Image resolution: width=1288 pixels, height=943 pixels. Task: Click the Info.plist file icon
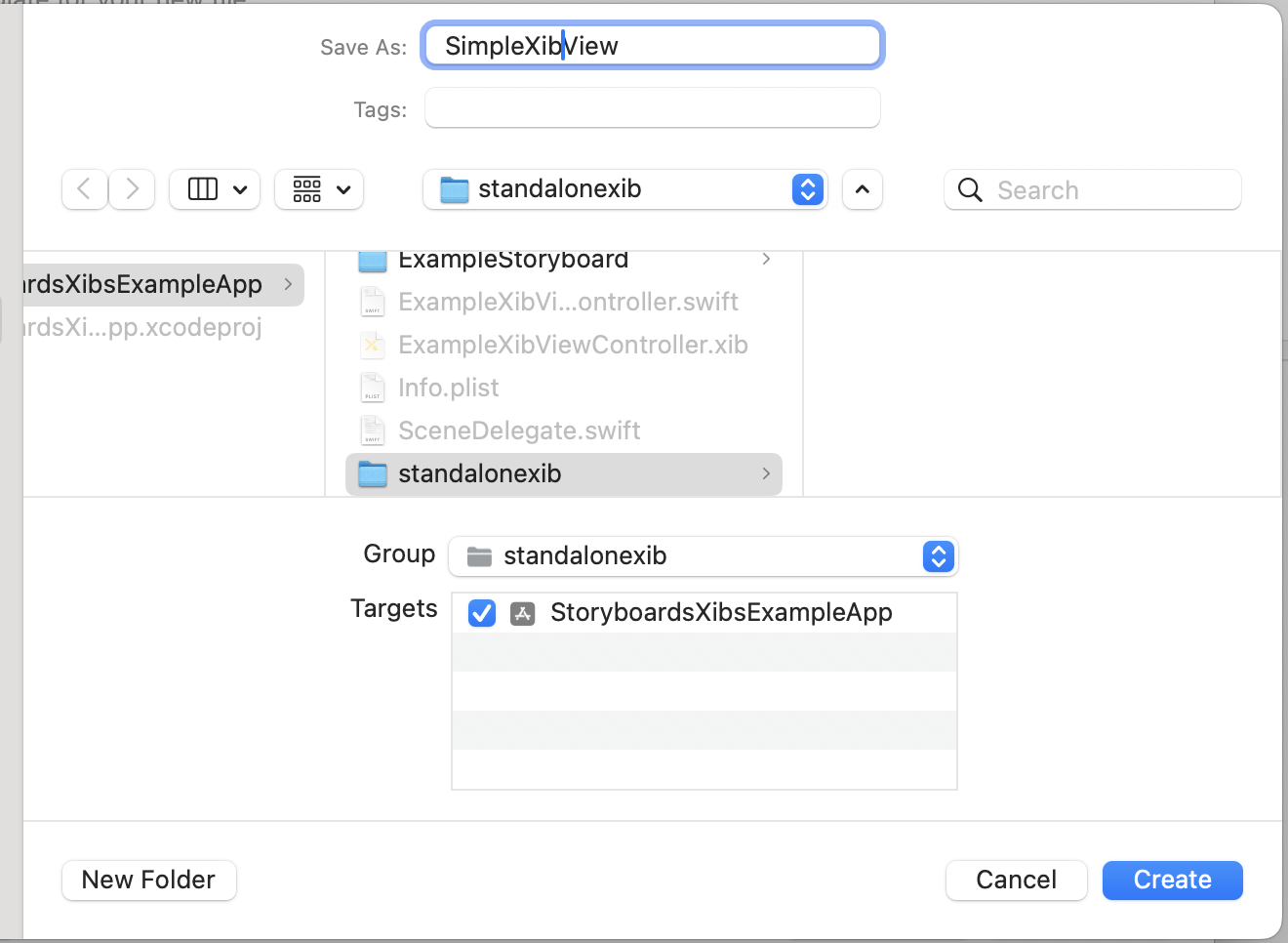pyautogui.click(x=373, y=389)
